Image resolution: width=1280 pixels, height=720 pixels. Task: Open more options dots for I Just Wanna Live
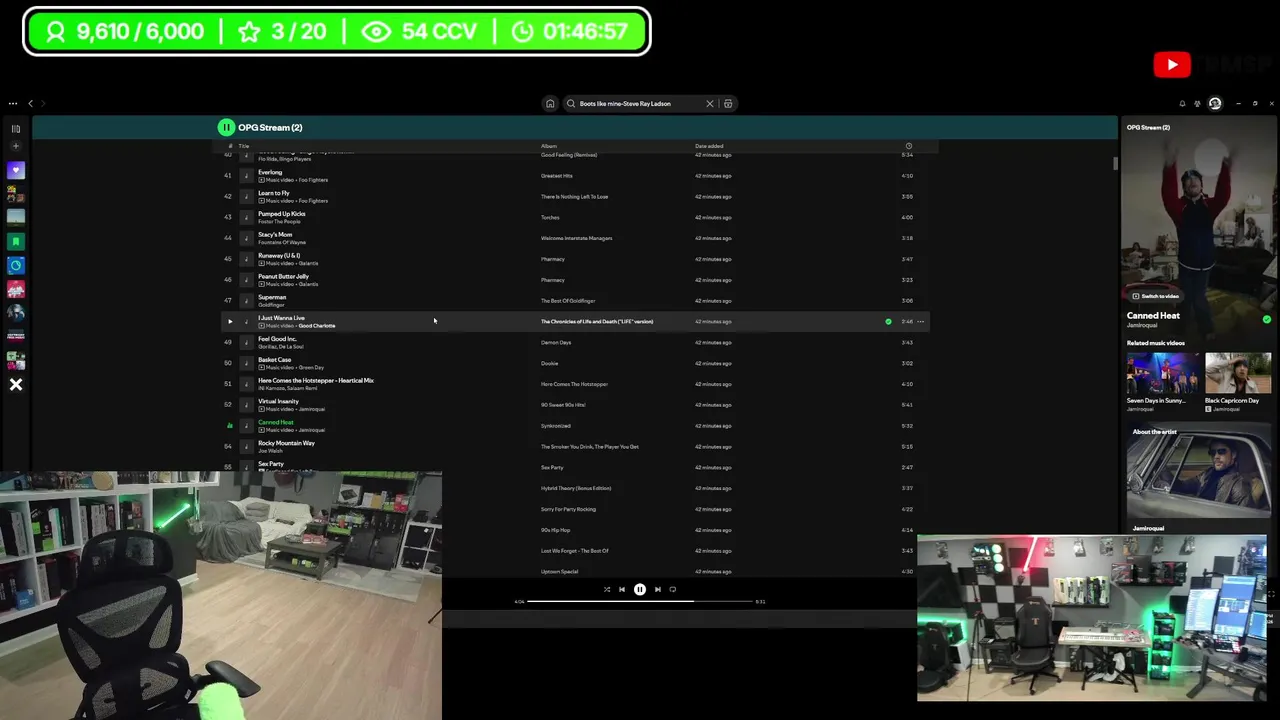(x=921, y=321)
